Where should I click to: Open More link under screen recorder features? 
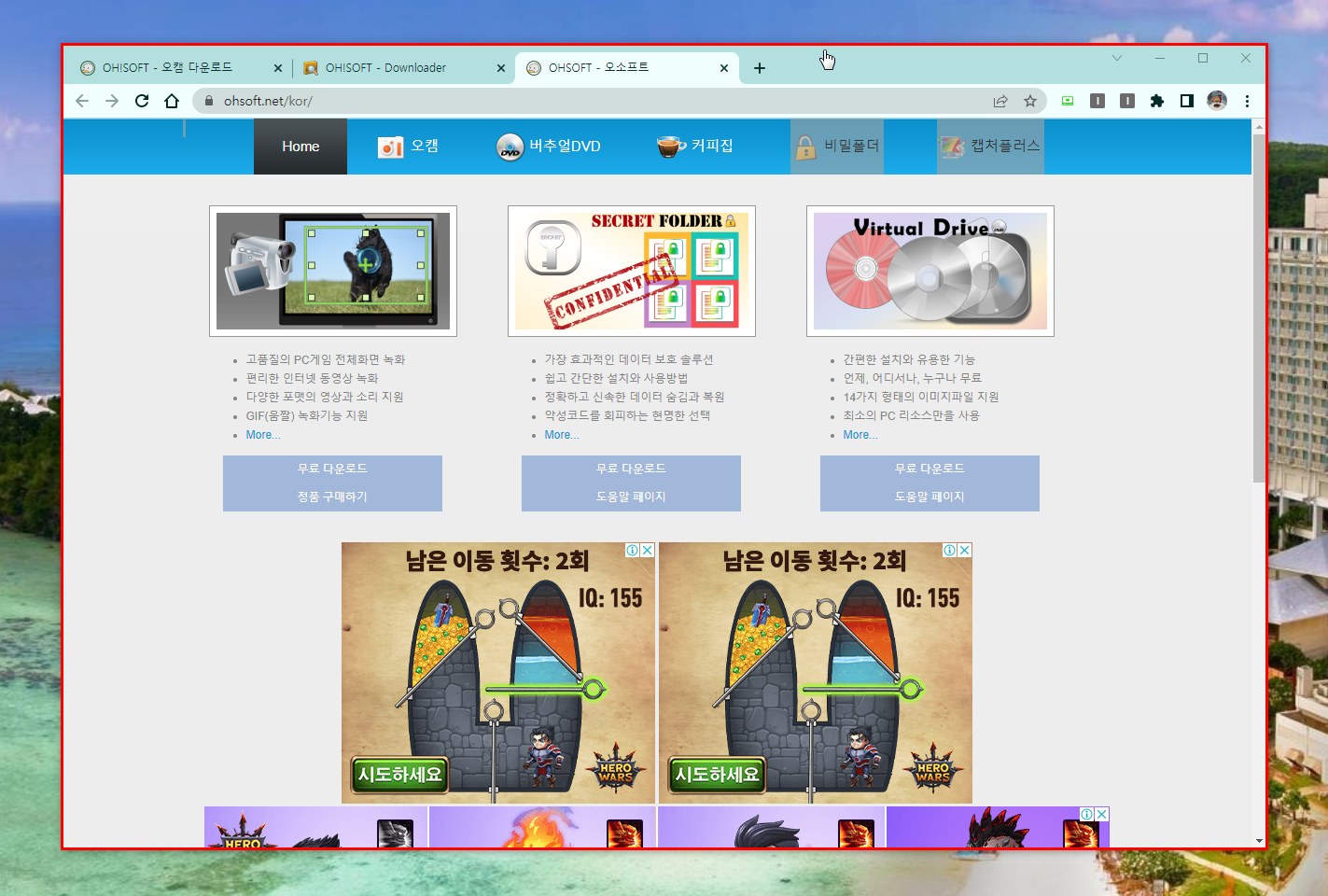pos(263,435)
